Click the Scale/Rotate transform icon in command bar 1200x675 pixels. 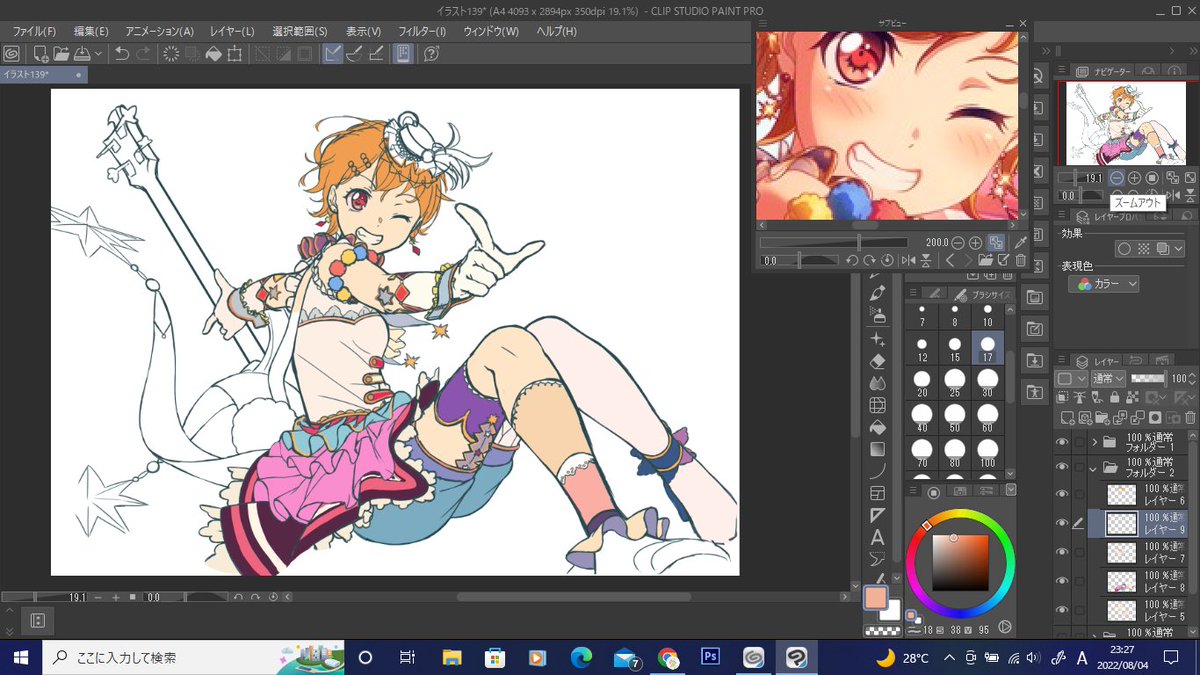pos(235,54)
